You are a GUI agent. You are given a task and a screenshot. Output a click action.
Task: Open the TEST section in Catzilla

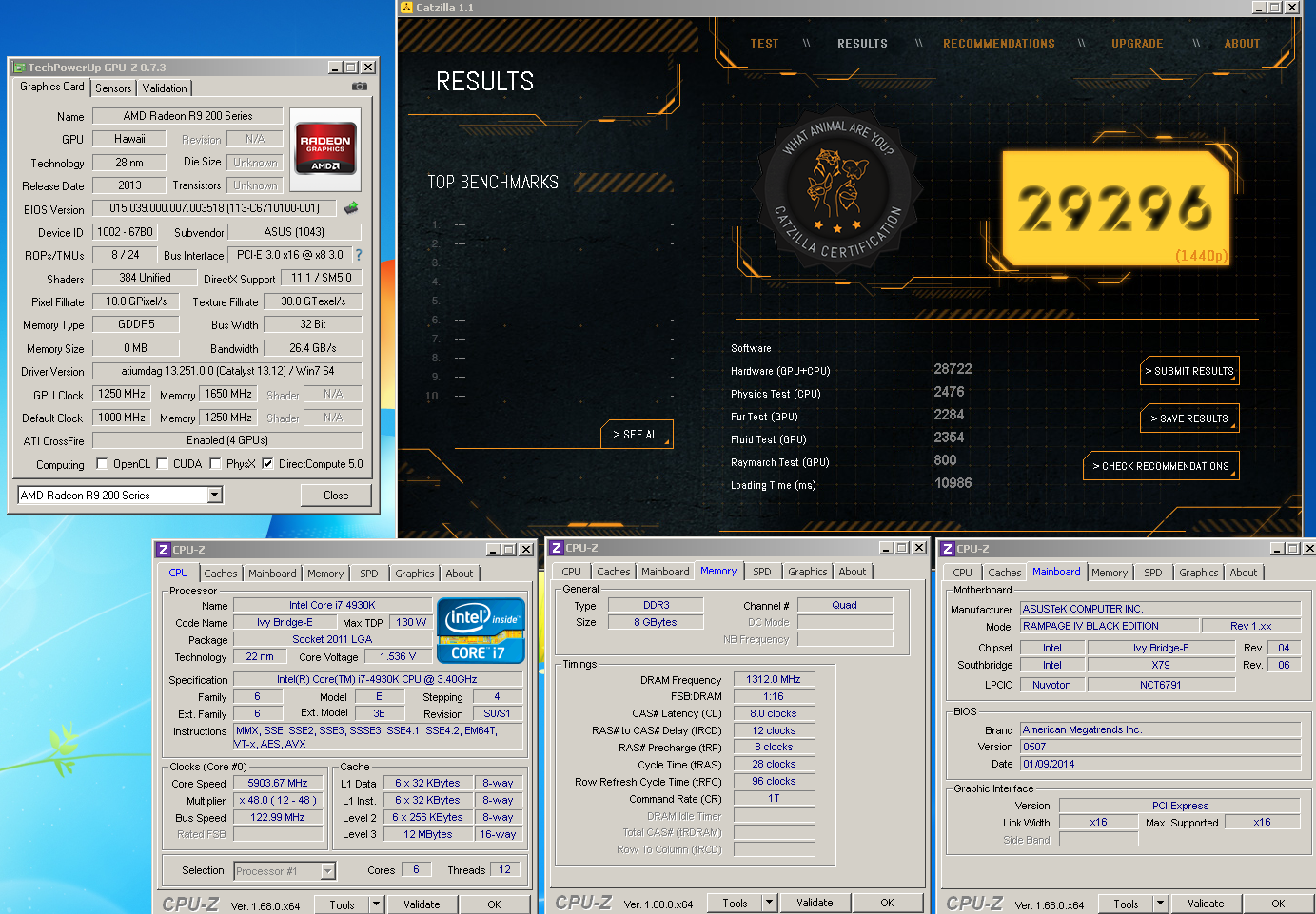coord(764,44)
